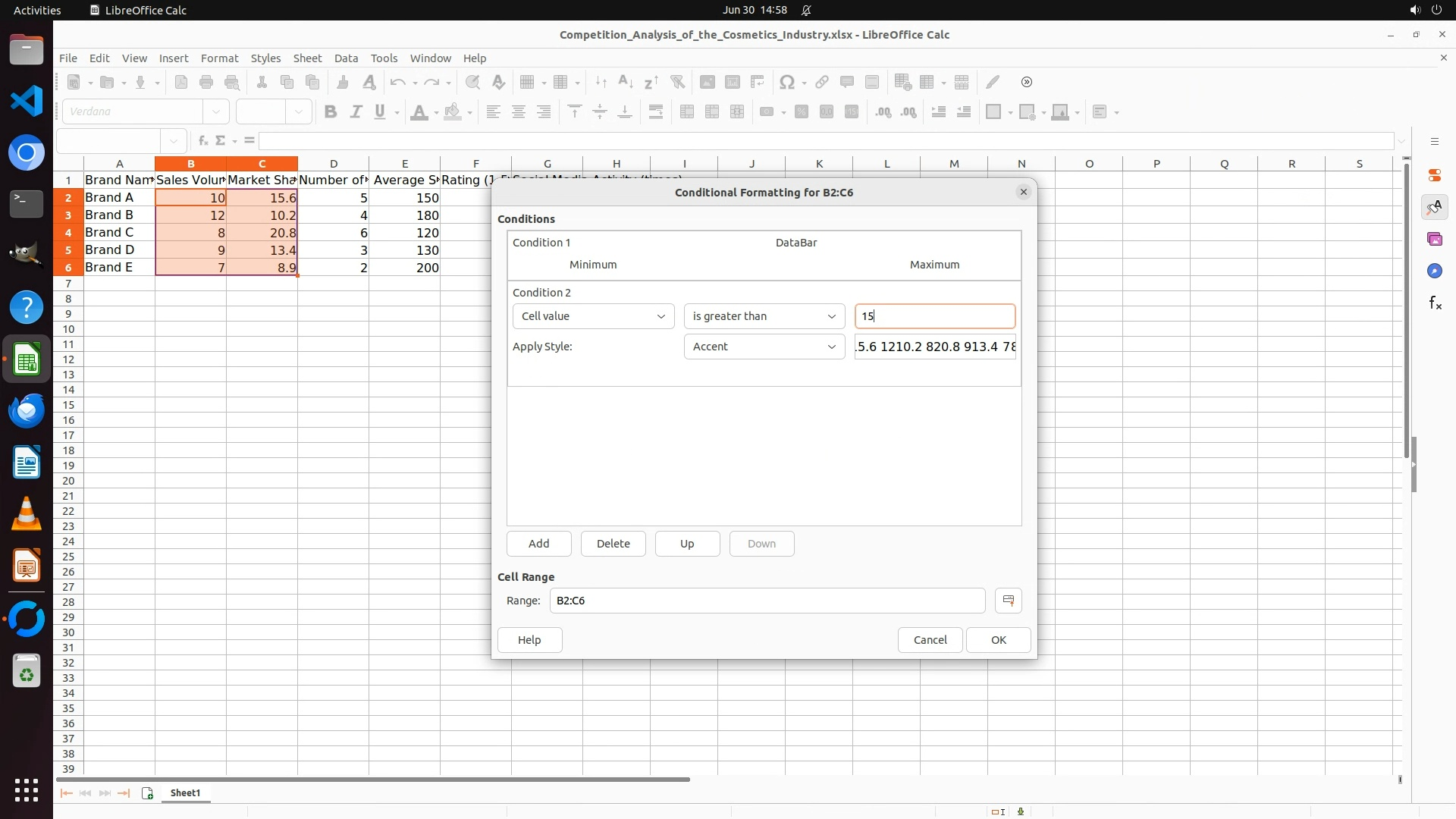Open the sidebar Styles panel icon
Screen dimensions: 1456x819
click(x=1434, y=207)
